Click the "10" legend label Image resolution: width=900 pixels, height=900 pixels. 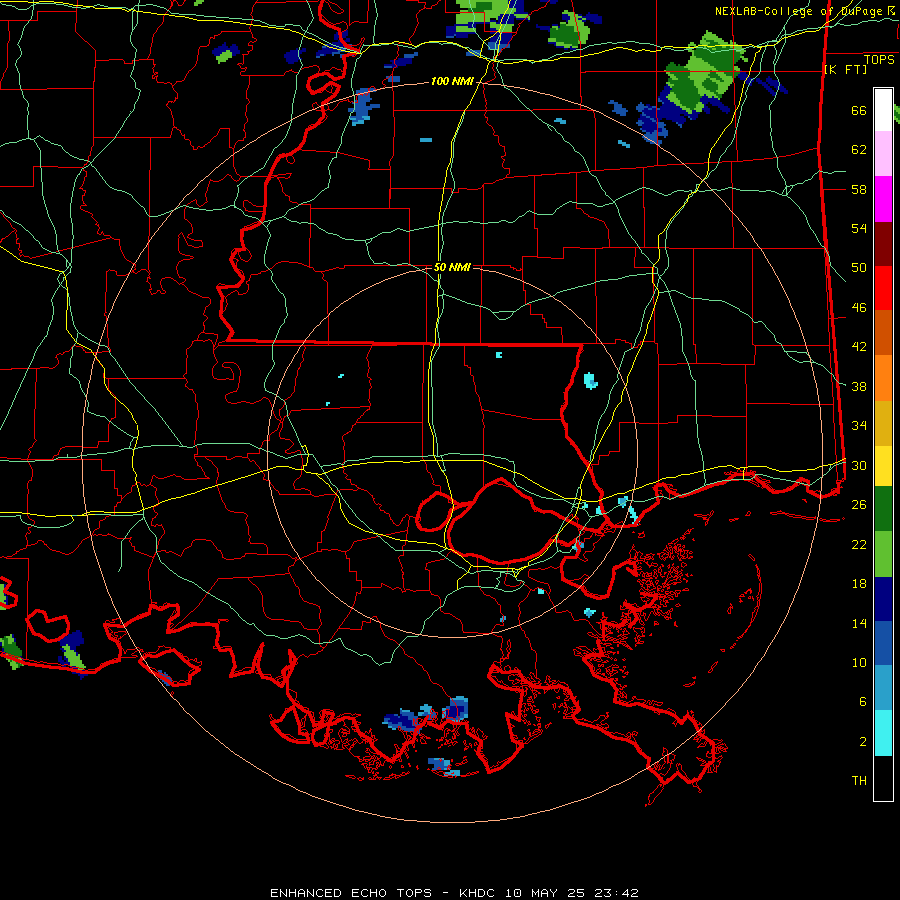859,662
